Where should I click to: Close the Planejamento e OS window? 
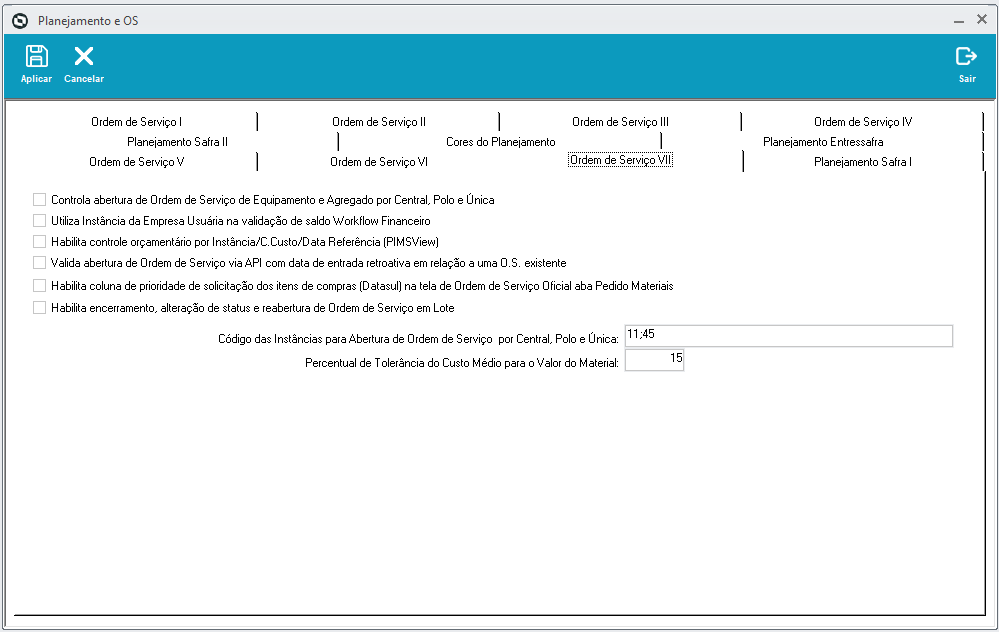coord(982,20)
